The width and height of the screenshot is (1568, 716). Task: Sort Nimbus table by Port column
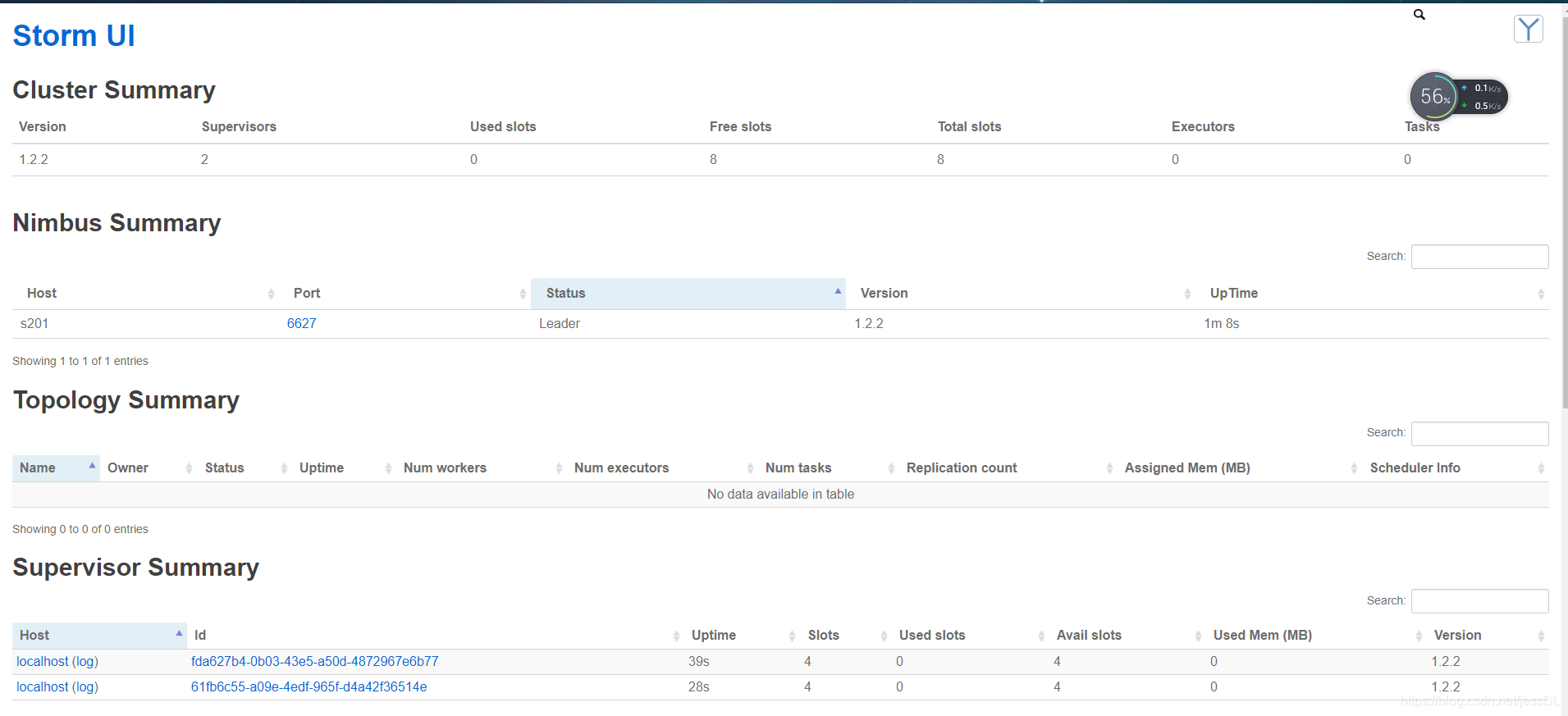click(x=406, y=293)
